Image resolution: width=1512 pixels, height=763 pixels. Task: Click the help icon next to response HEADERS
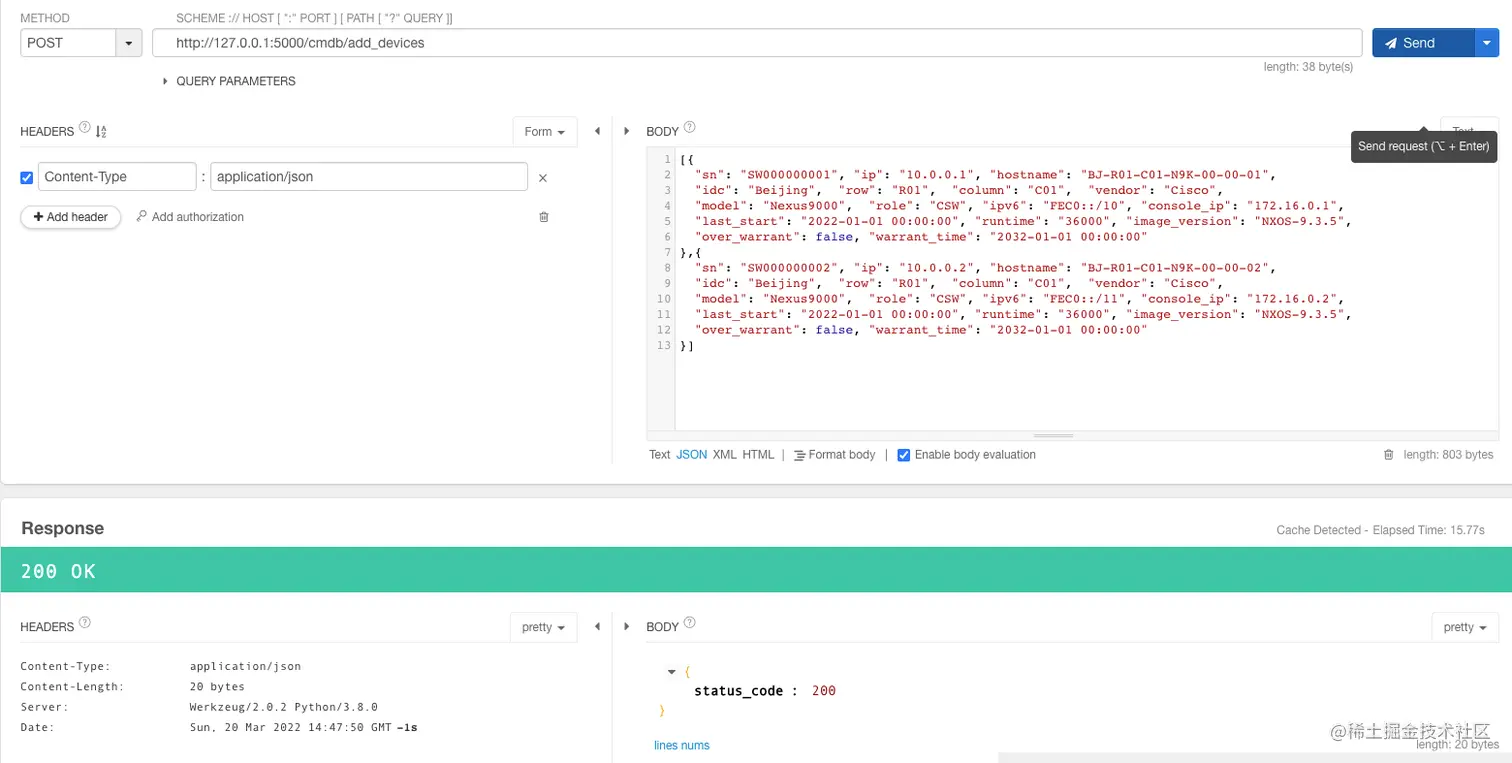(x=85, y=623)
